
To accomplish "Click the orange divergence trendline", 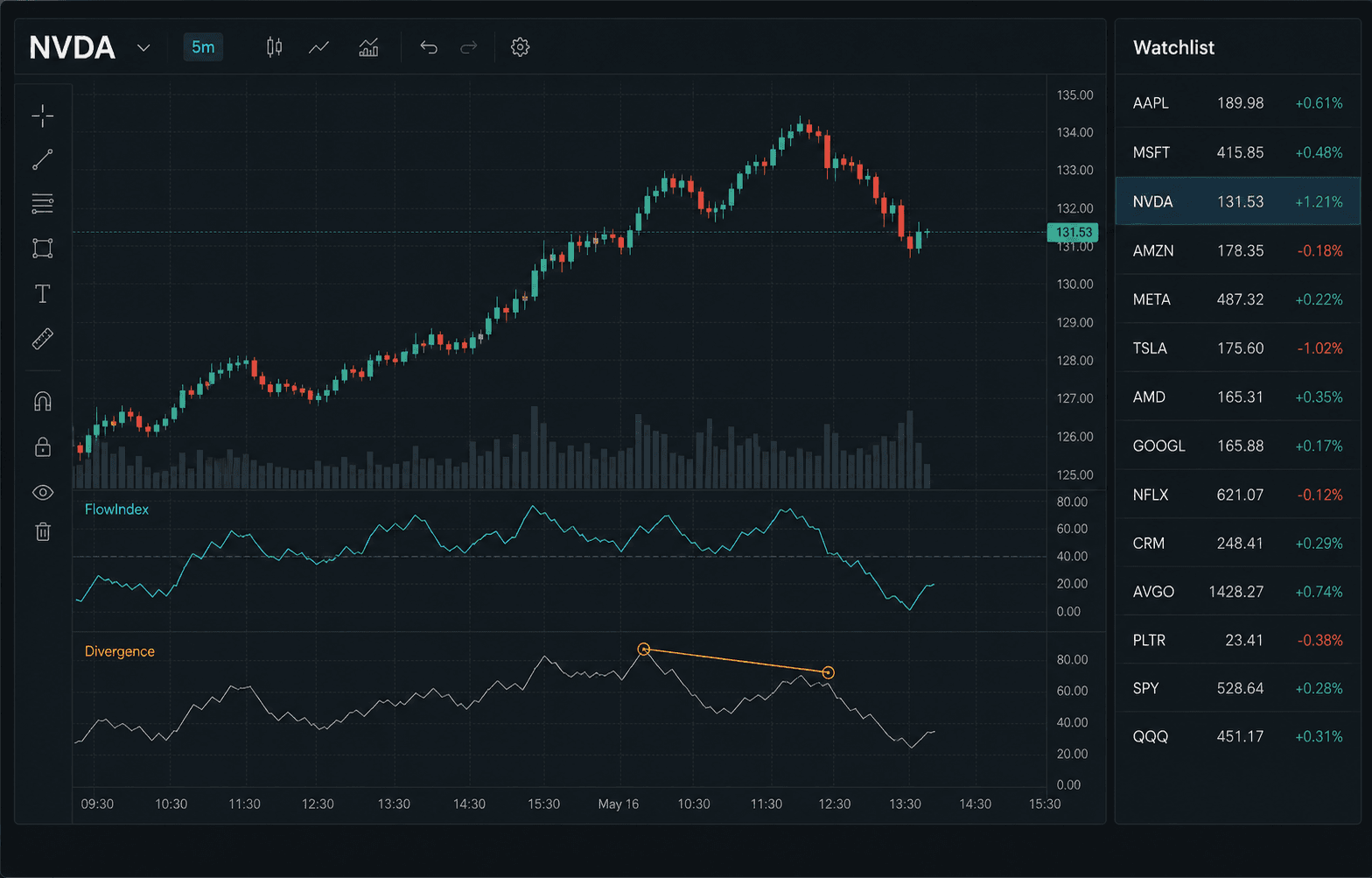I will coord(736,661).
